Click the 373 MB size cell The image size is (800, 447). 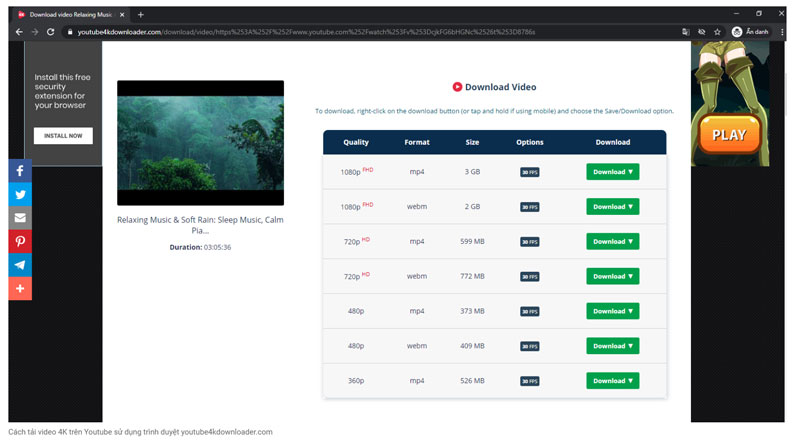pos(472,311)
